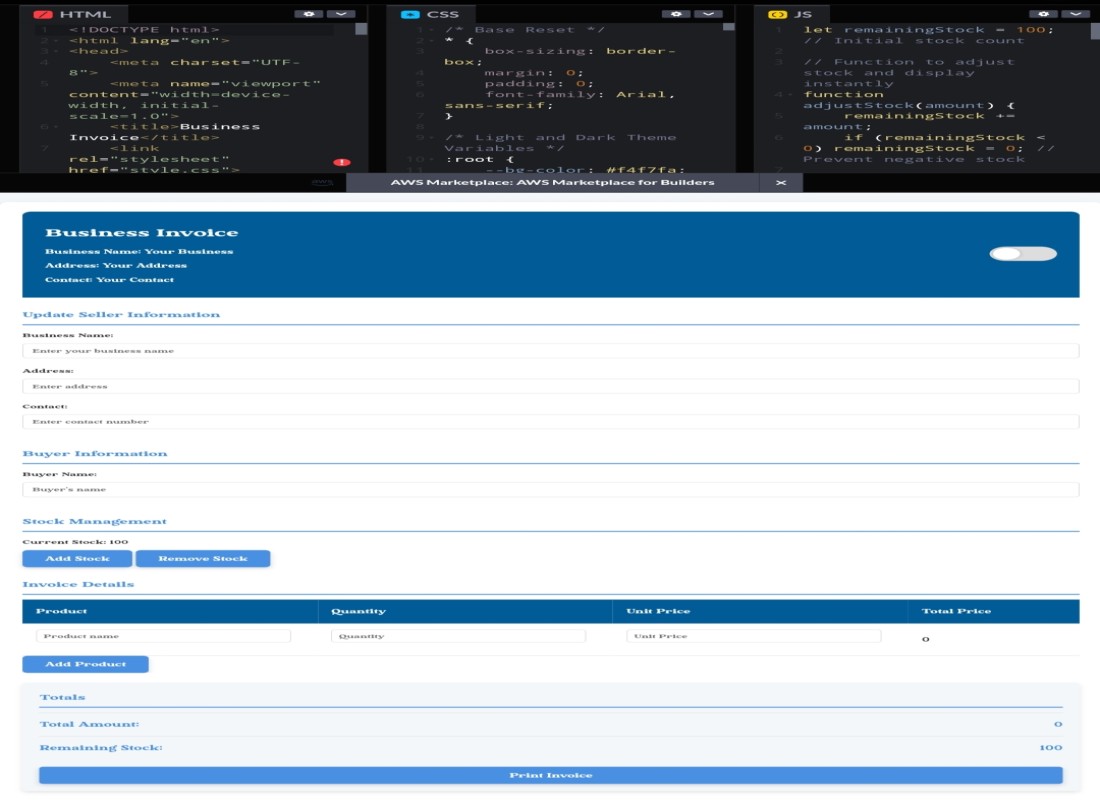Click the Remaining Stock label in Totals
Screen dimensions: 1100x800
coord(101,747)
